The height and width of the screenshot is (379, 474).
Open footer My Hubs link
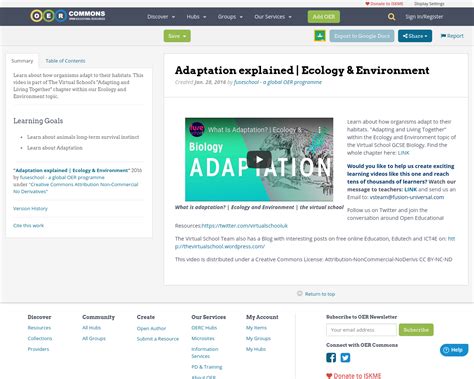(x=256, y=349)
